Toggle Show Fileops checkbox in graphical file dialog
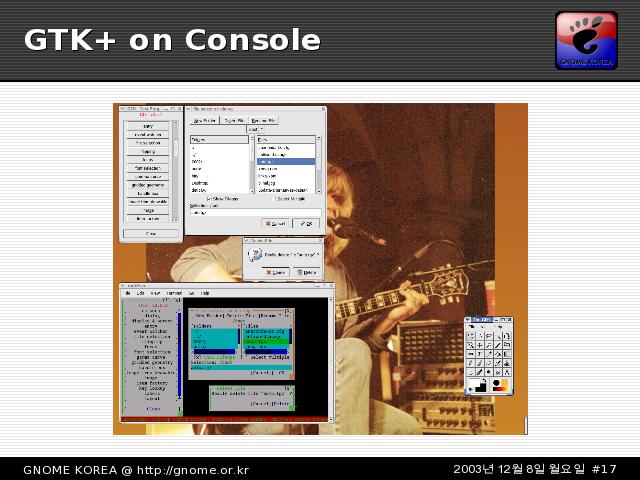Image resolution: width=640 pixels, height=480 pixels. pos(209,199)
